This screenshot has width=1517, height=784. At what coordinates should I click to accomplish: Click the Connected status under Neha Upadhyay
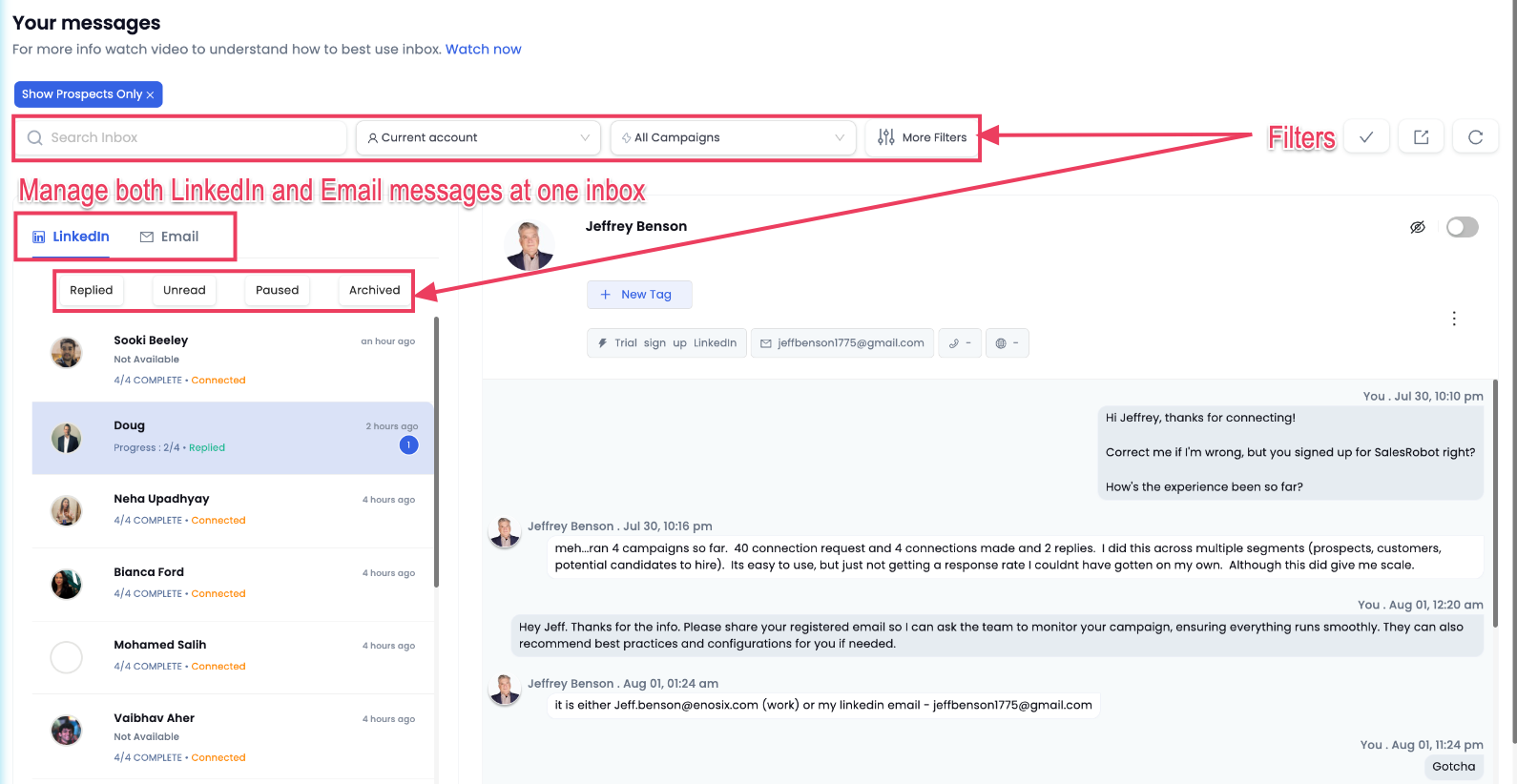click(x=218, y=521)
